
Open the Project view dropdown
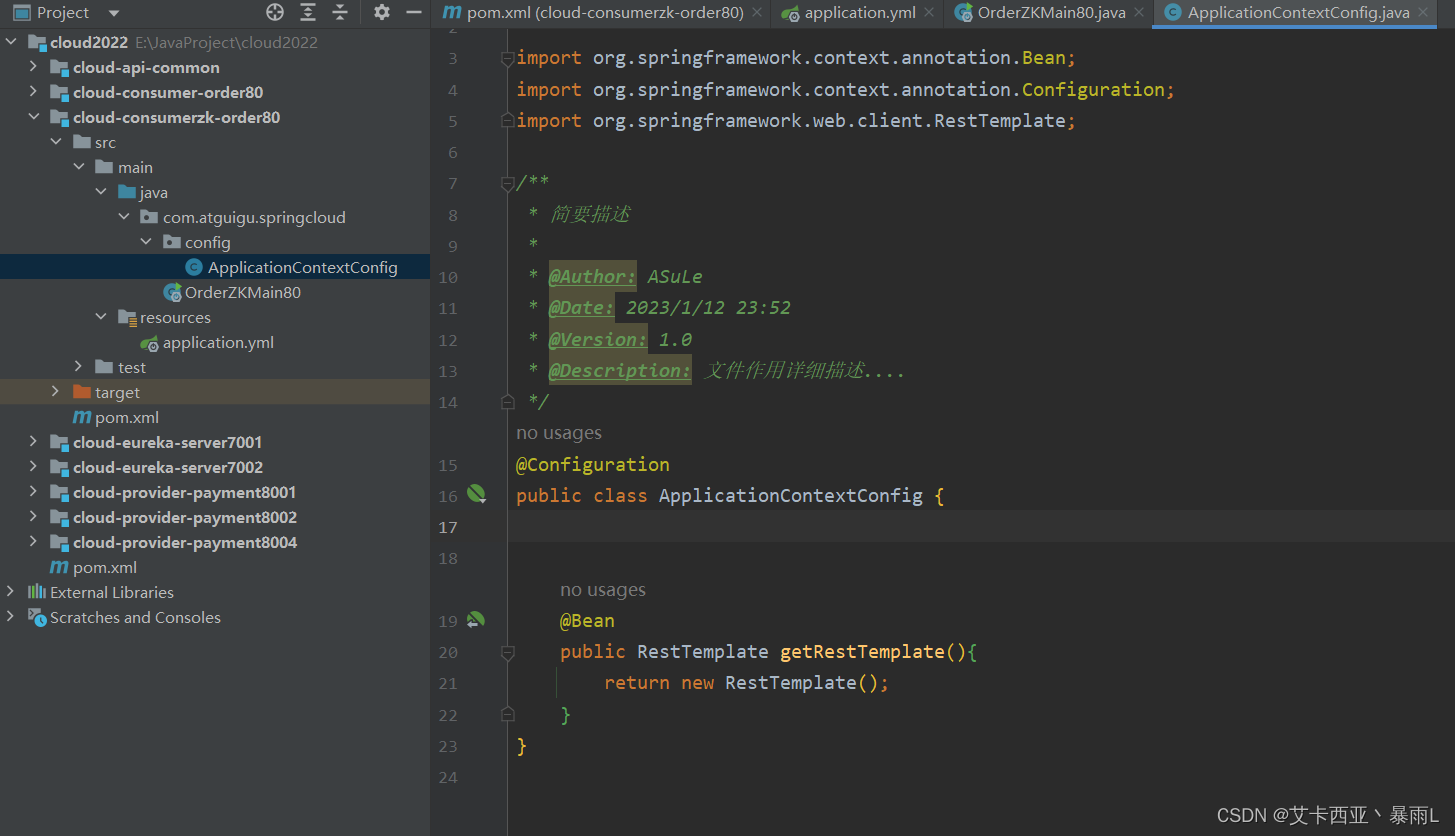(x=113, y=13)
